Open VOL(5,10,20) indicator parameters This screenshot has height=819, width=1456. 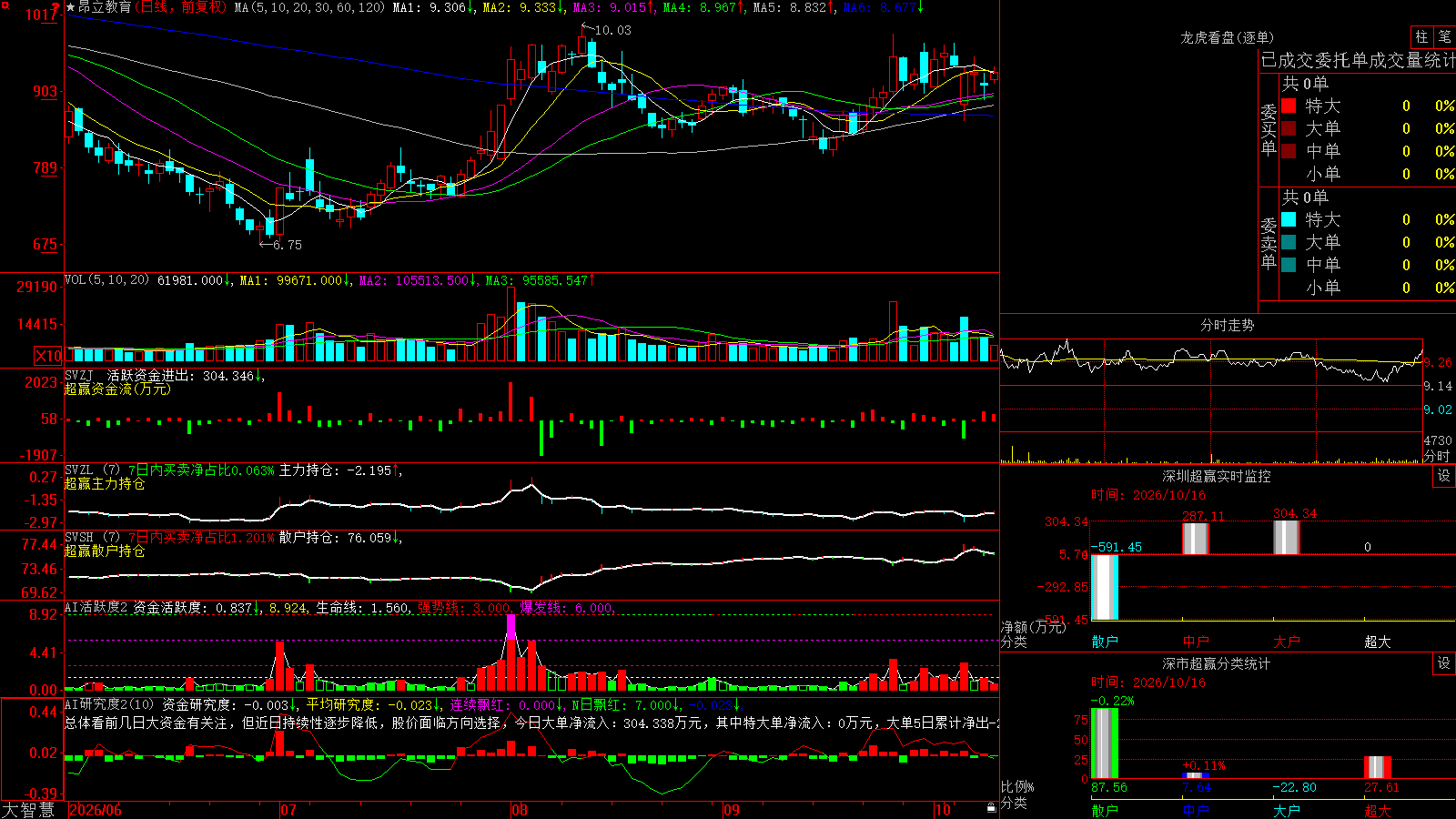pyautogui.click(x=106, y=280)
